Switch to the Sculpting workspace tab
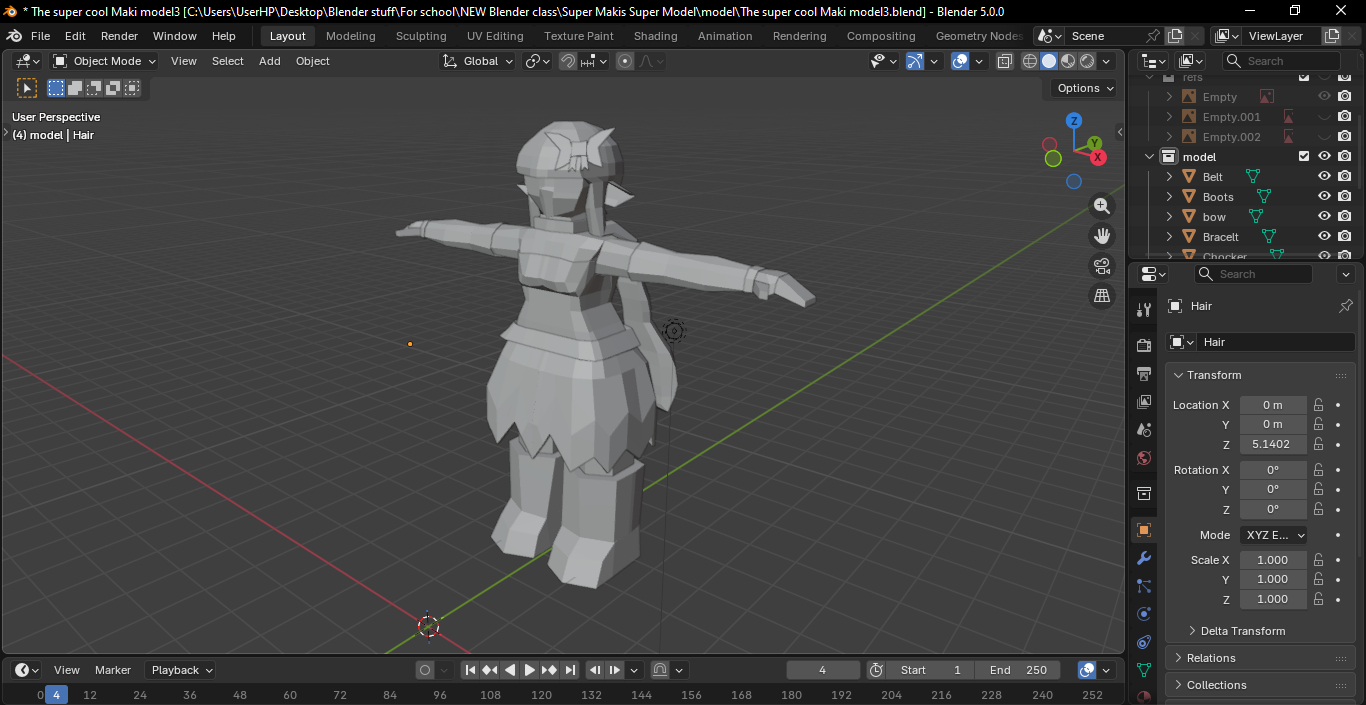1366x705 pixels. pyautogui.click(x=421, y=36)
